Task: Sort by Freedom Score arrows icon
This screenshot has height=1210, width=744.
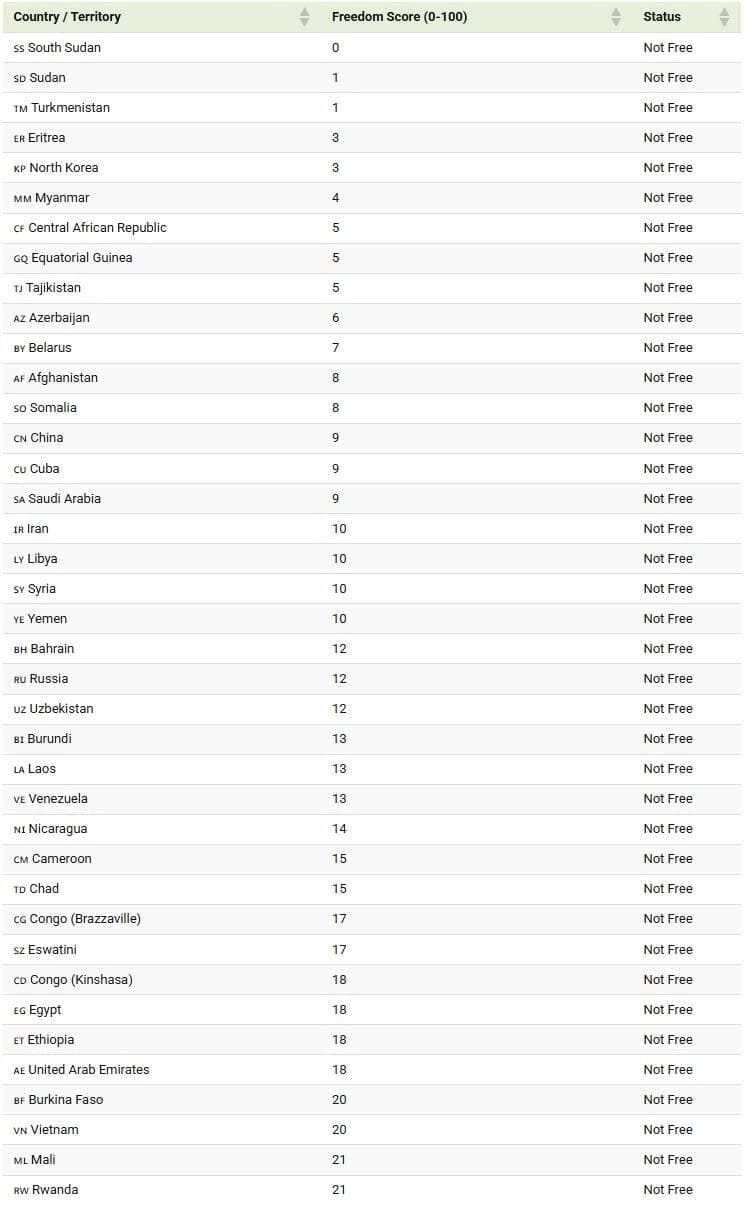Action: tap(616, 17)
